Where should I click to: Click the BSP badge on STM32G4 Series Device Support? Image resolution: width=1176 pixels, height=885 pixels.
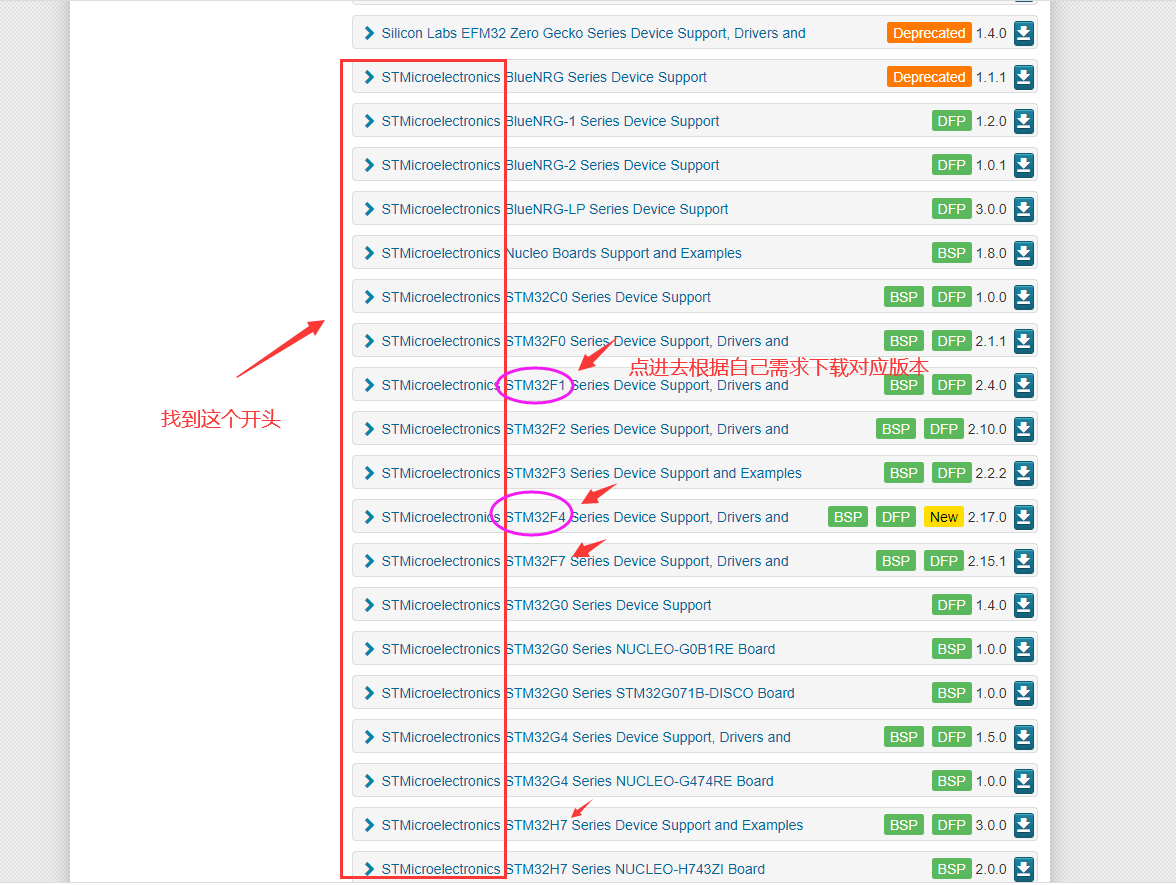[904, 737]
